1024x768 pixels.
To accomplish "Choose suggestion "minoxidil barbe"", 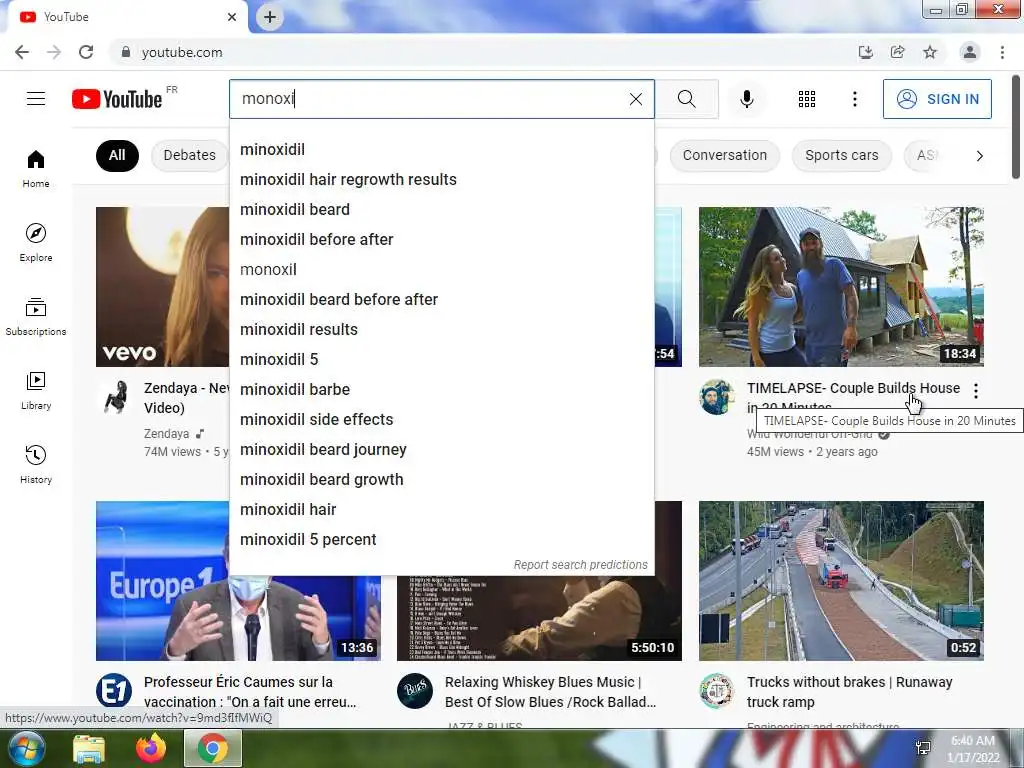I will pos(441,390).
